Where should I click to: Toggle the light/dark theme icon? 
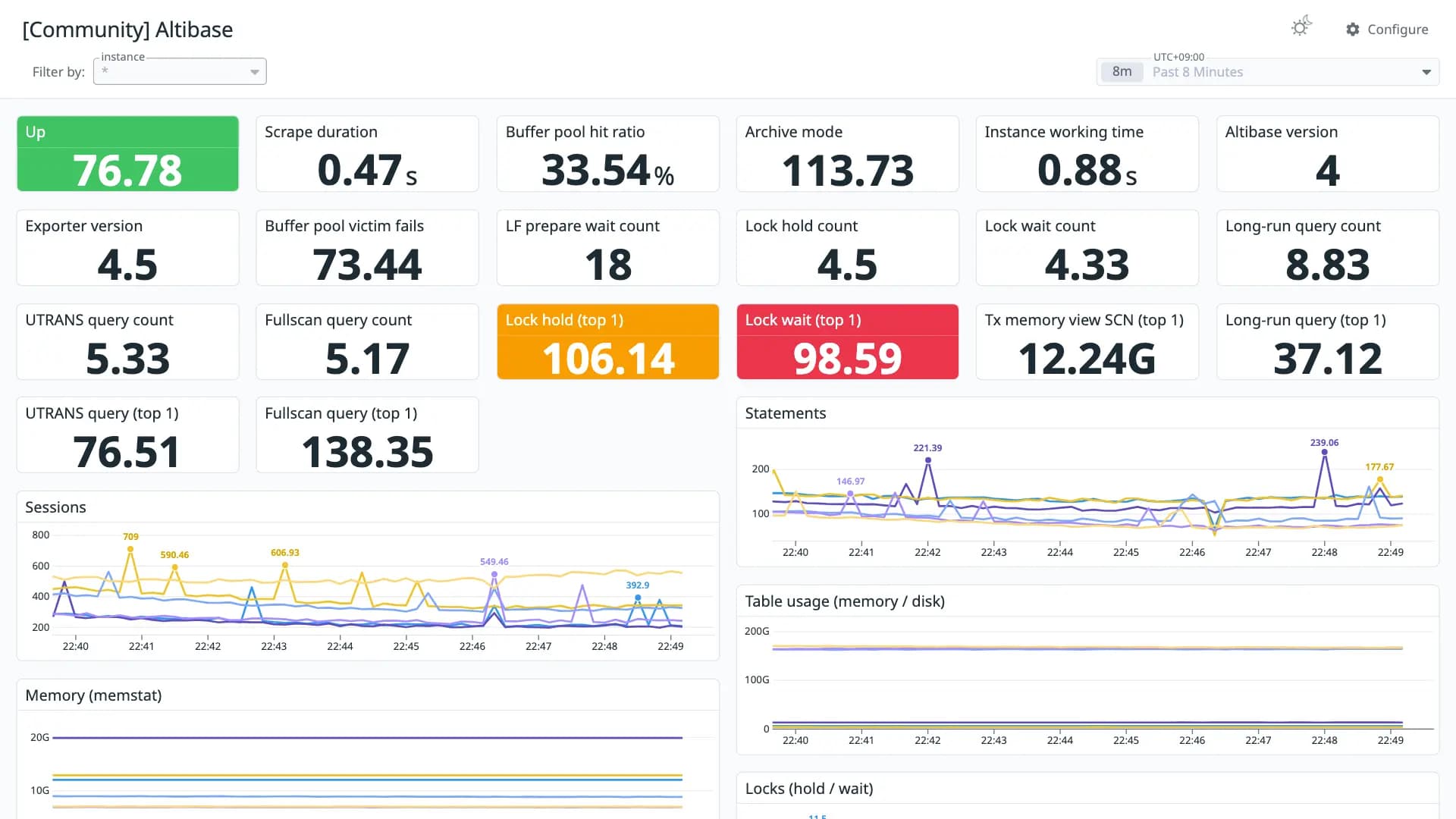[1301, 27]
